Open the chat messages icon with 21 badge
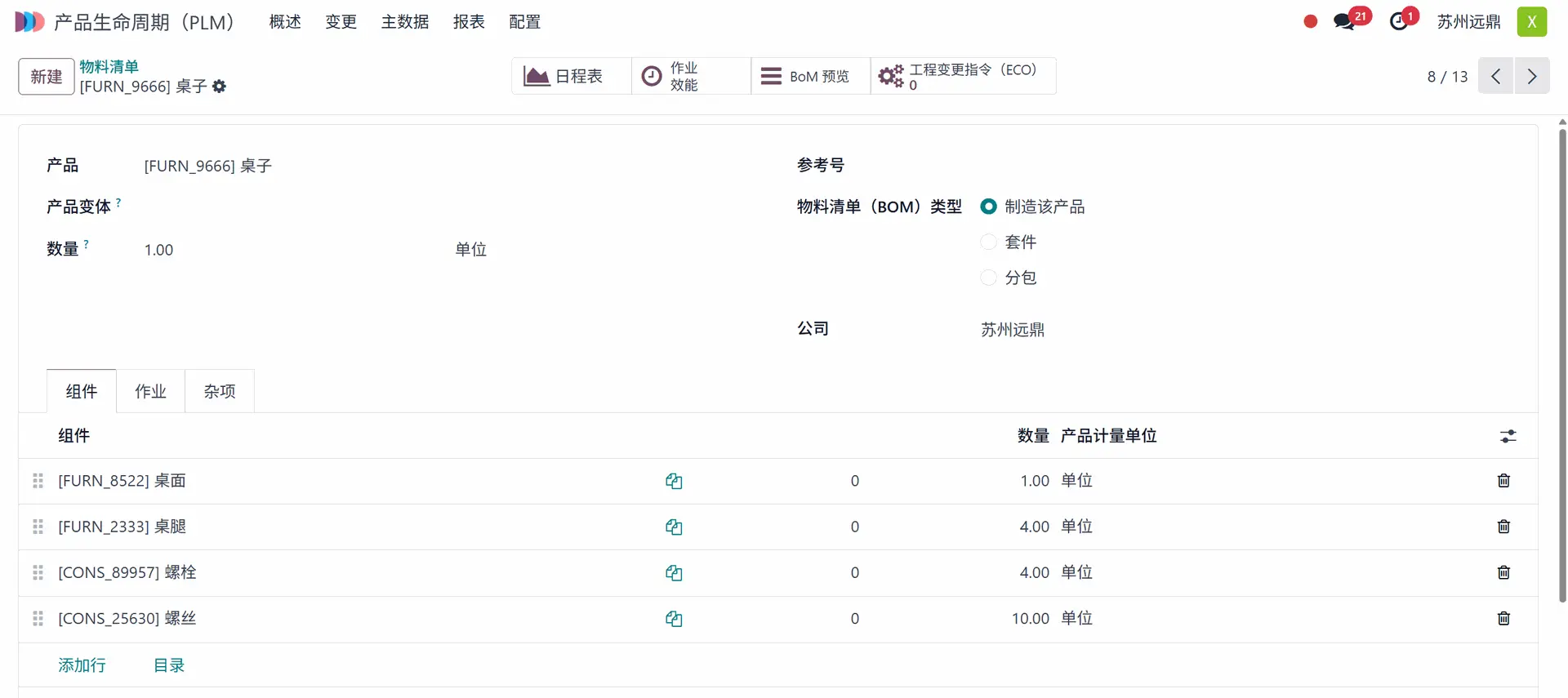The width and height of the screenshot is (1568, 698). pos(1343,22)
